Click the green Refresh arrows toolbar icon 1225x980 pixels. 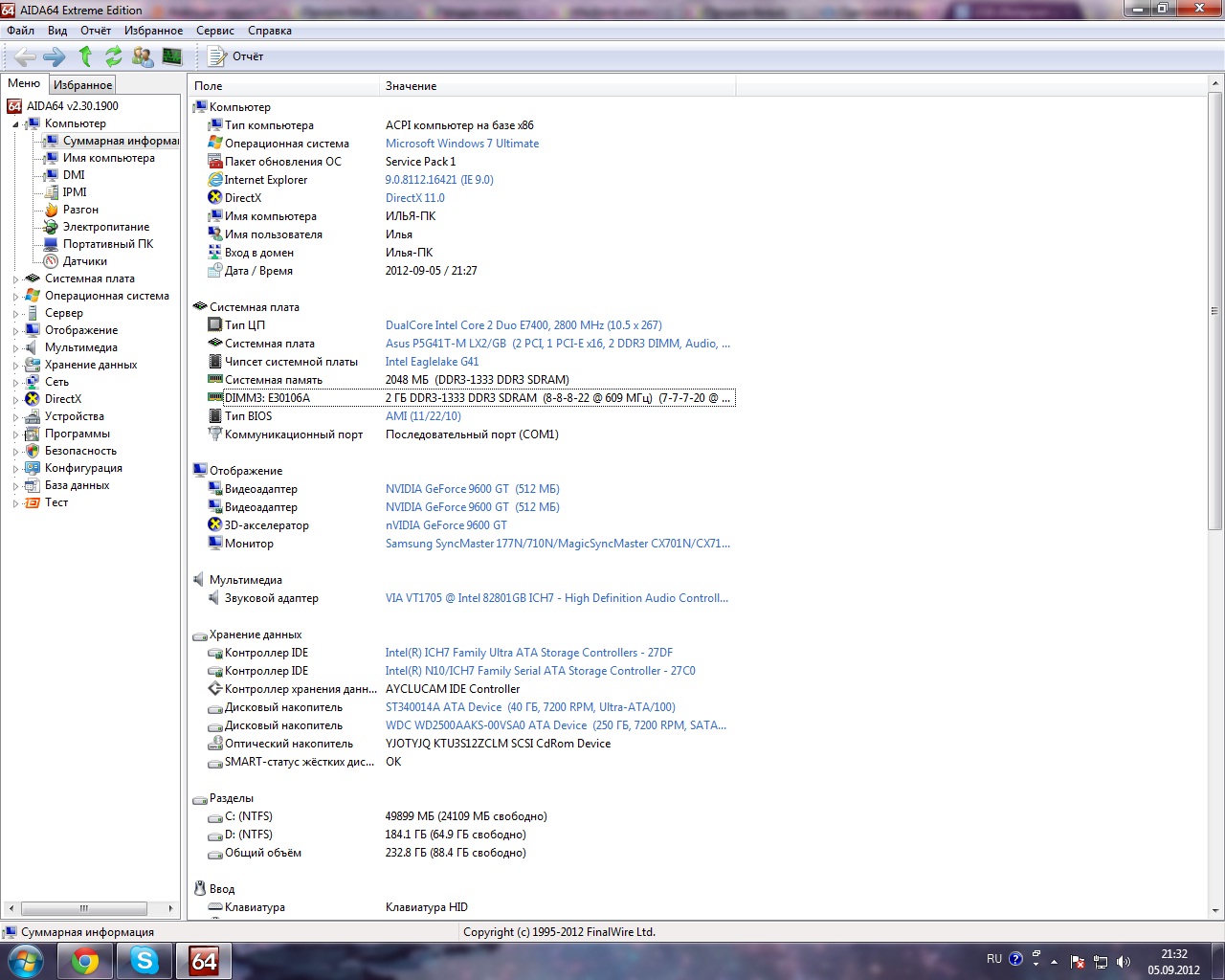pos(114,56)
